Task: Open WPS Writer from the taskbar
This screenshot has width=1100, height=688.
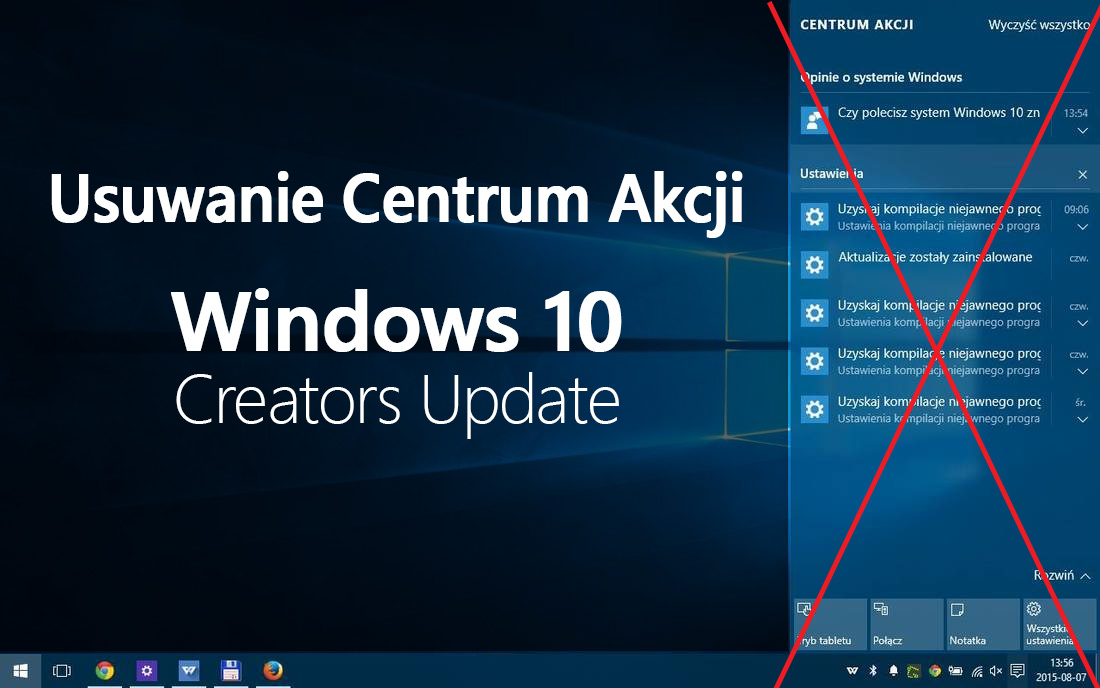Action: [x=189, y=671]
